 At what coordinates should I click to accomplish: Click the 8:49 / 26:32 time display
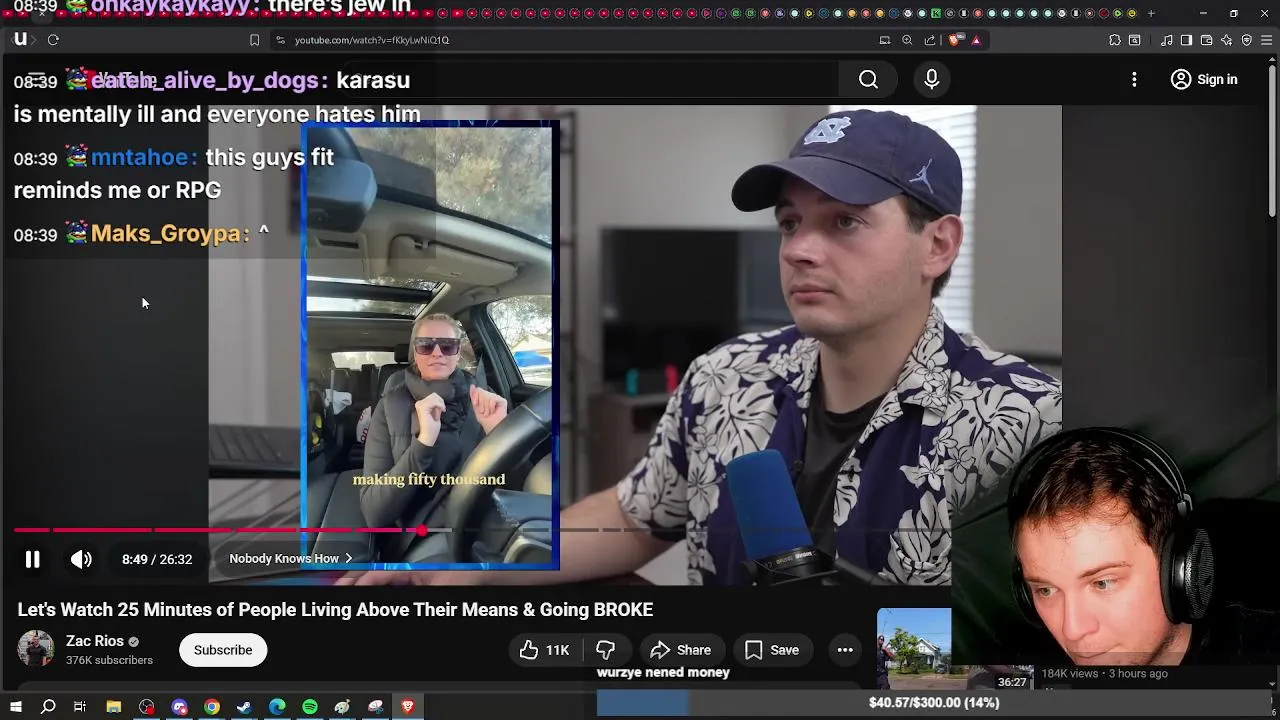click(157, 560)
